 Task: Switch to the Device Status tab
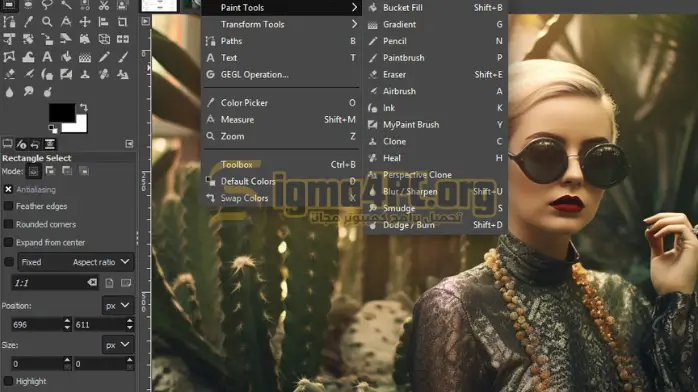(21, 144)
